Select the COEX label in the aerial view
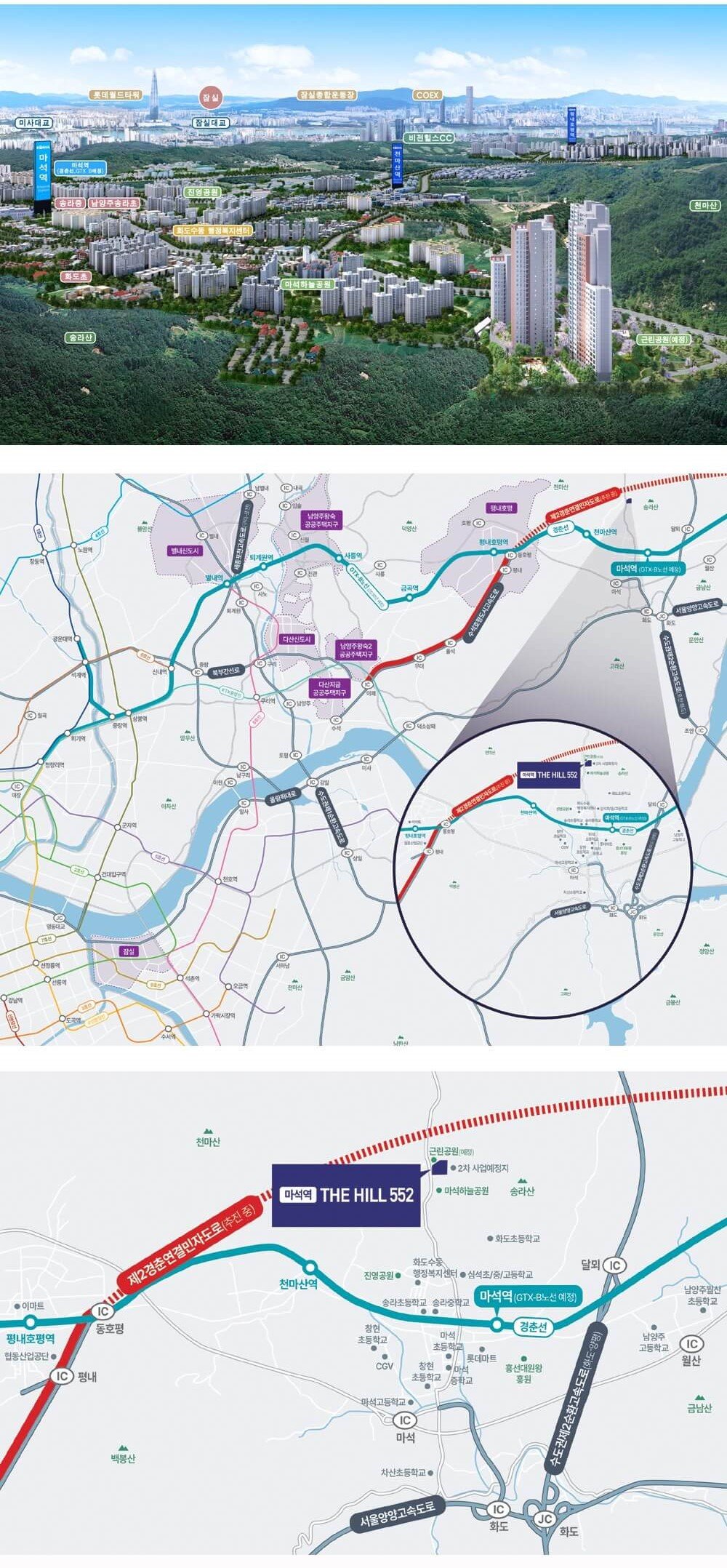The image size is (727, 1568). point(428,95)
